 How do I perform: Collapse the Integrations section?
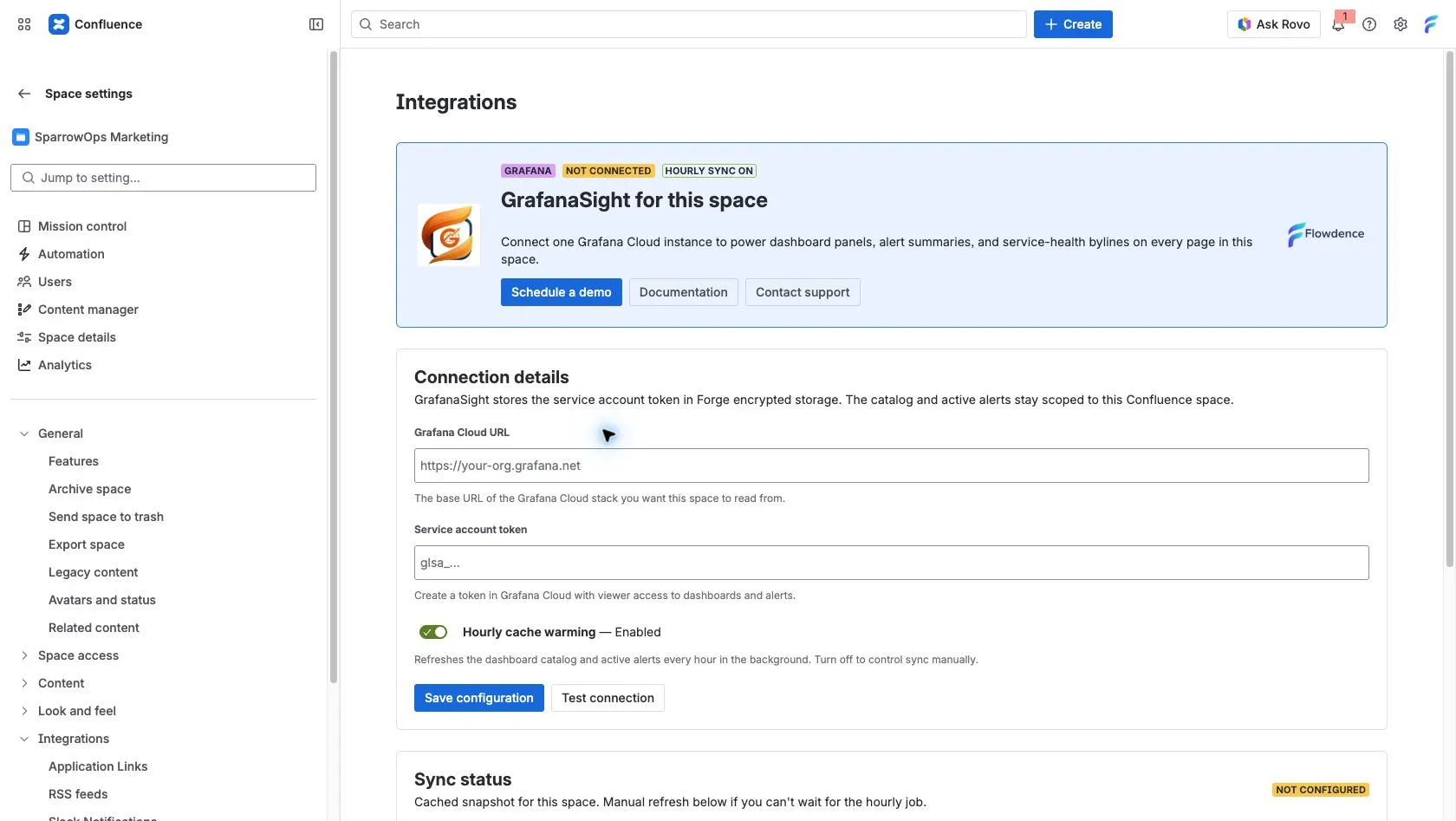[24, 739]
